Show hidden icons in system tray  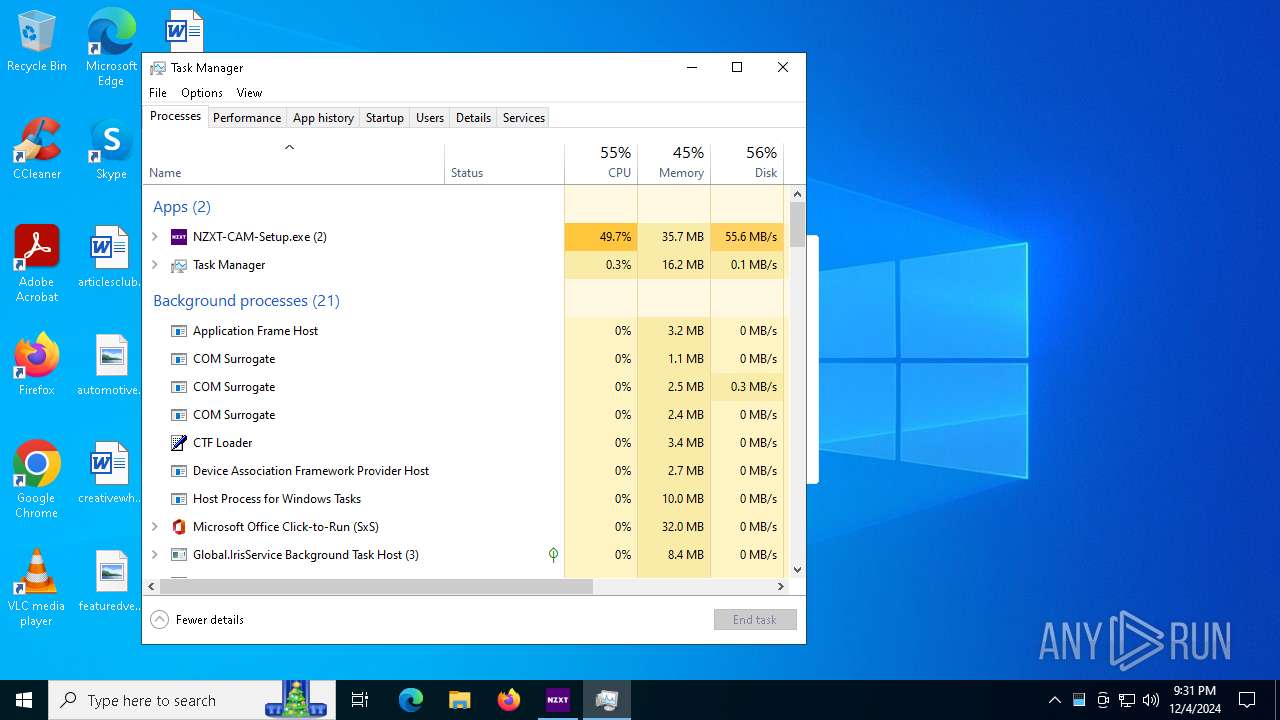tap(1054, 700)
